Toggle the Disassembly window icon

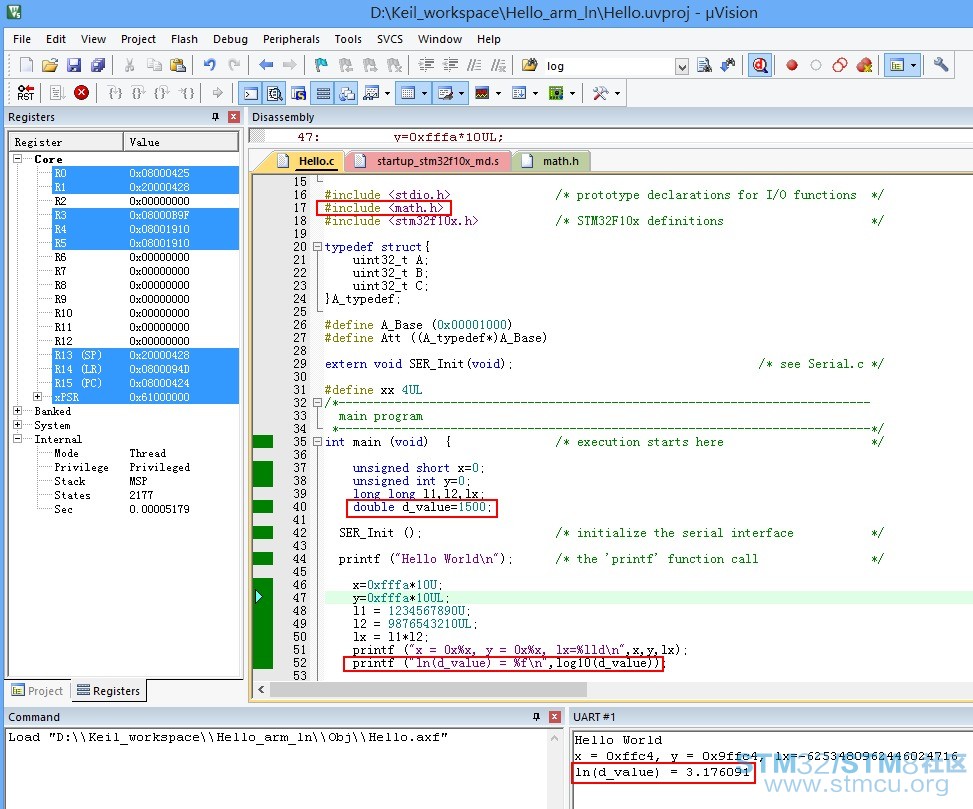pyautogui.click(x=274, y=94)
